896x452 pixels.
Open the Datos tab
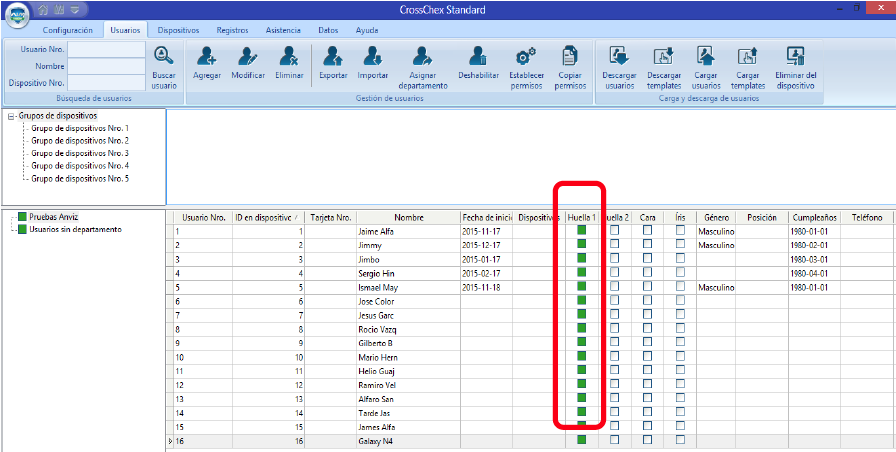pyautogui.click(x=328, y=30)
